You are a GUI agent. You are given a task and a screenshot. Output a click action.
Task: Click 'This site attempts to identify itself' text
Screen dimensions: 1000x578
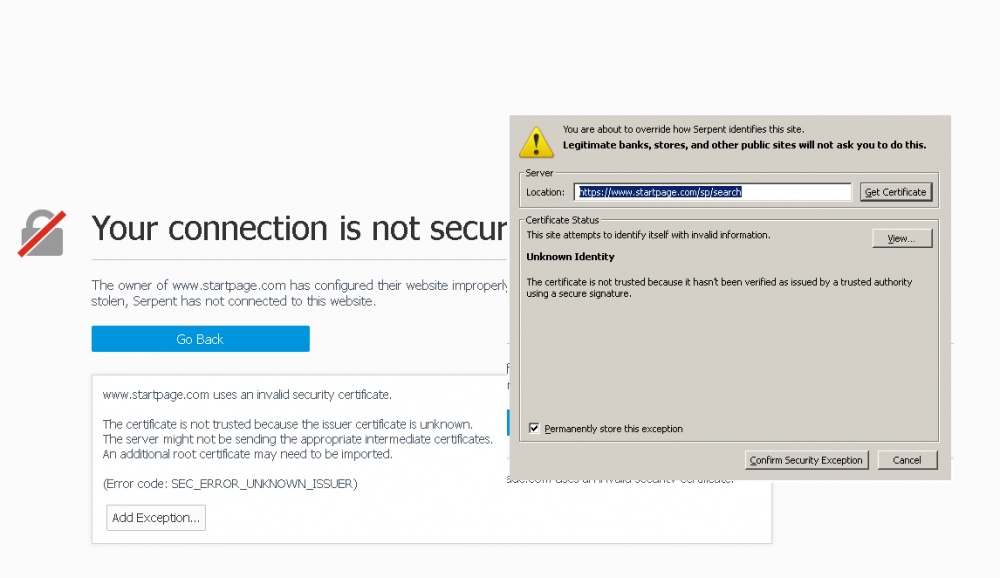648,235
